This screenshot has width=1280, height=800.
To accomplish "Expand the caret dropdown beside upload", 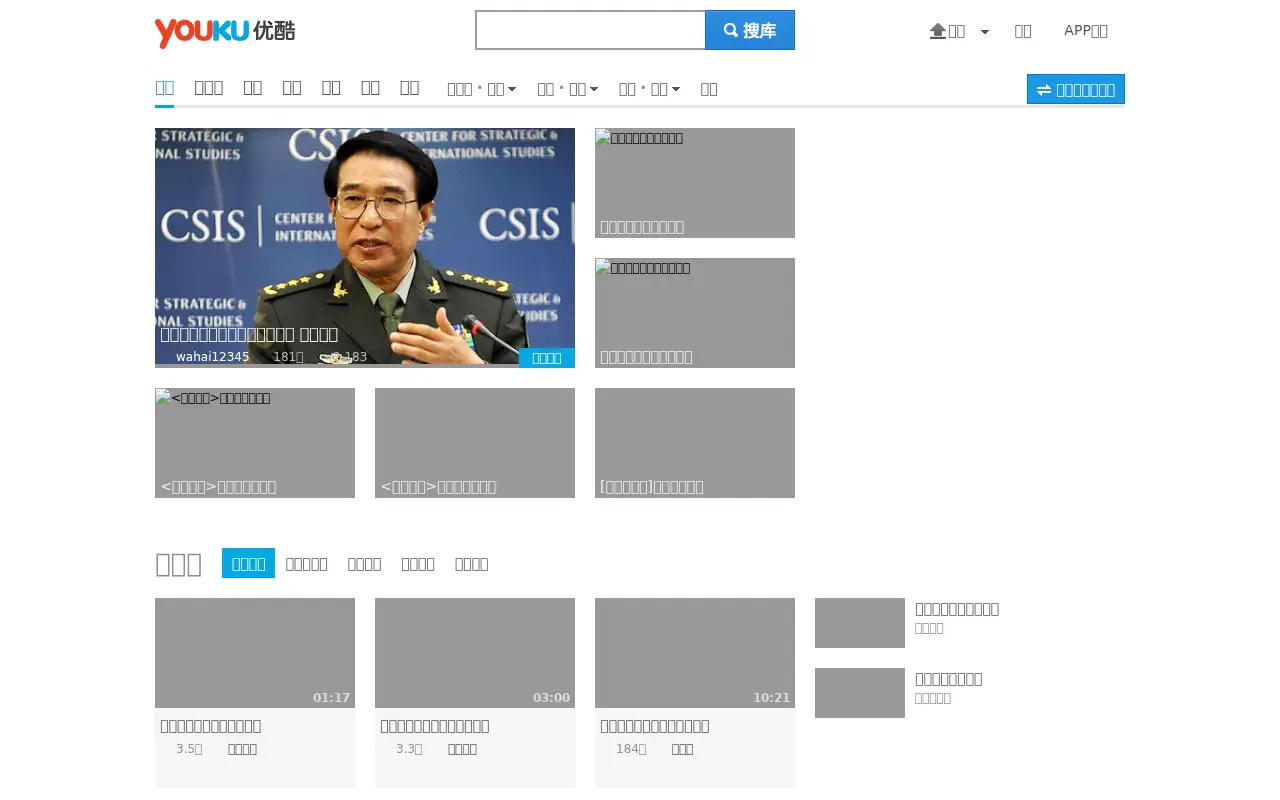I will click(x=985, y=31).
